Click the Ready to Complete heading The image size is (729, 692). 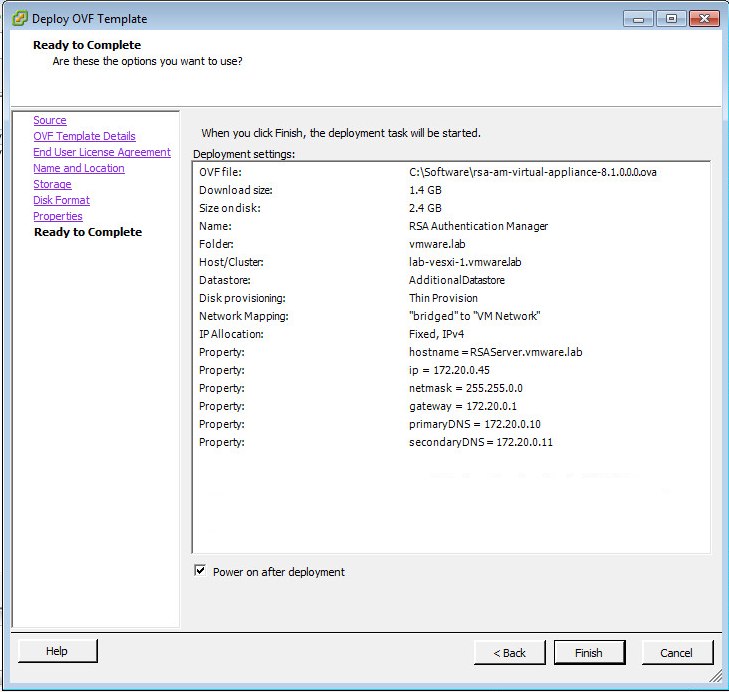(87, 45)
